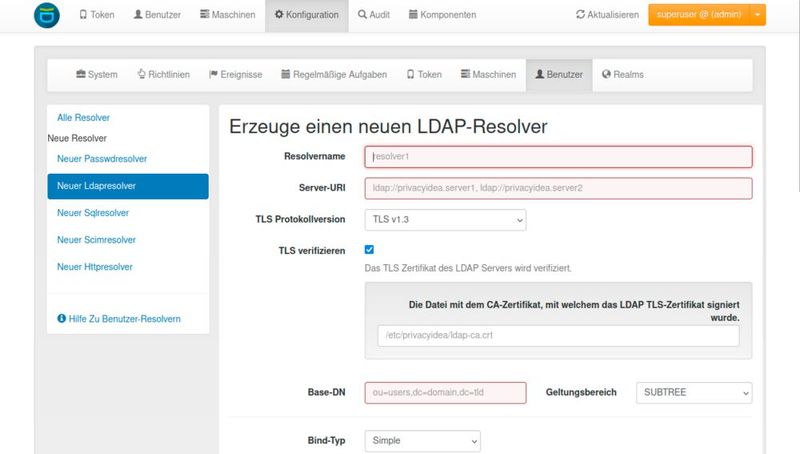This screenshot has height=454, width=800.
Task: Open the Audit tab
Action: click(x=374, y=15)
